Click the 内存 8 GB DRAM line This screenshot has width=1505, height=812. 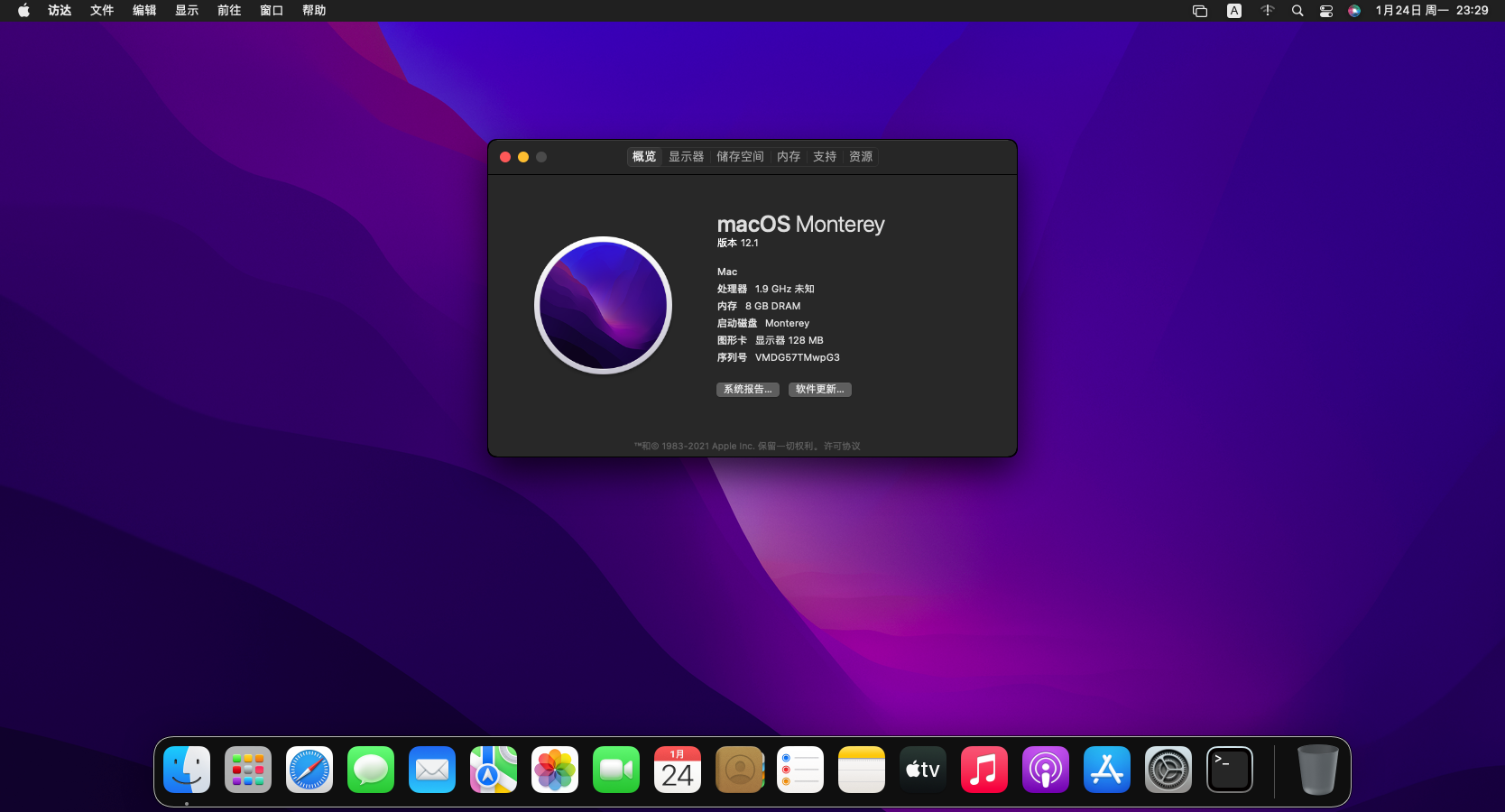pyautogui.click(x=759, y=307)
